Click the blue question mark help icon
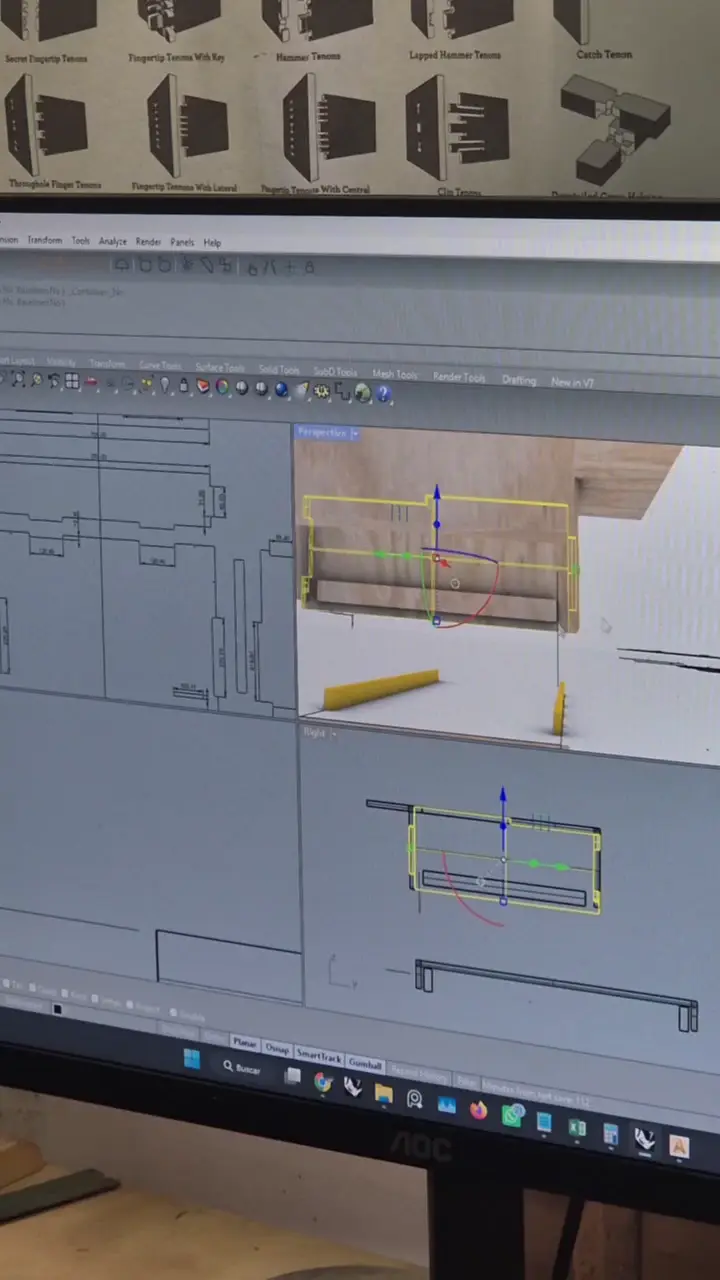Viewport: 720px width, 1280px height. pyautogui.click(x=383, y=394)
